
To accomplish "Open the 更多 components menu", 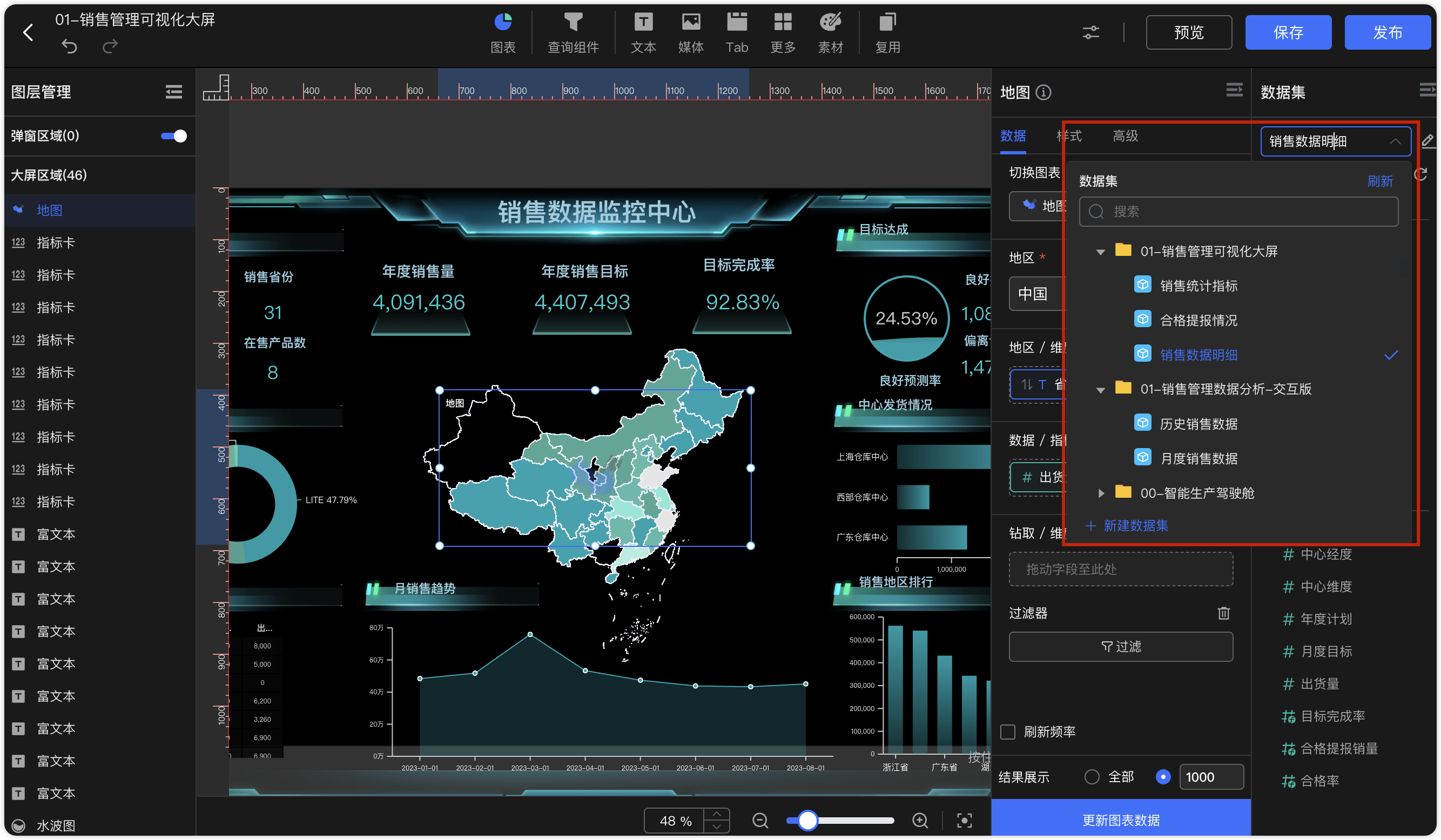I will pos(783,33).
